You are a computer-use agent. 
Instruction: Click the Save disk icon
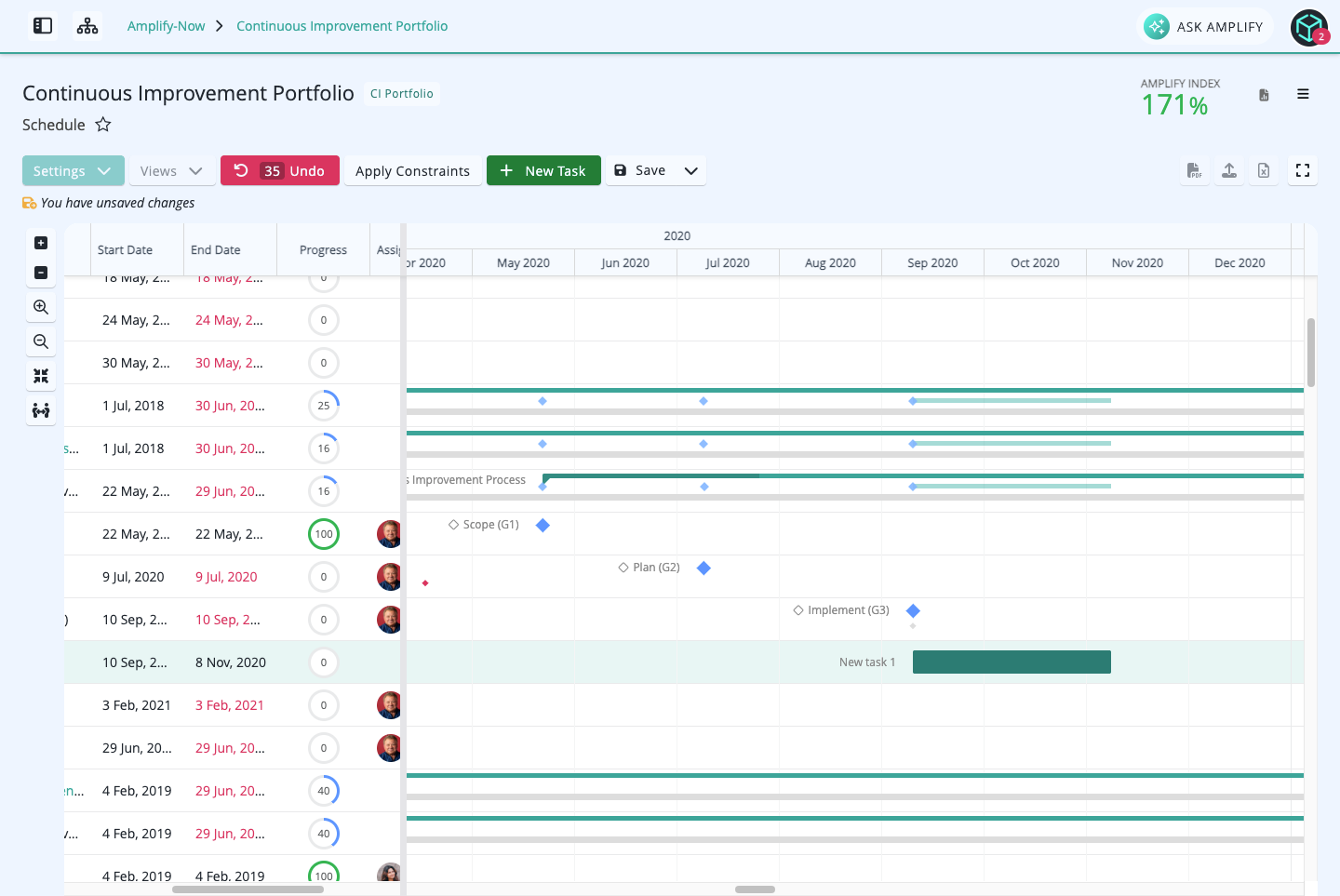621,170
